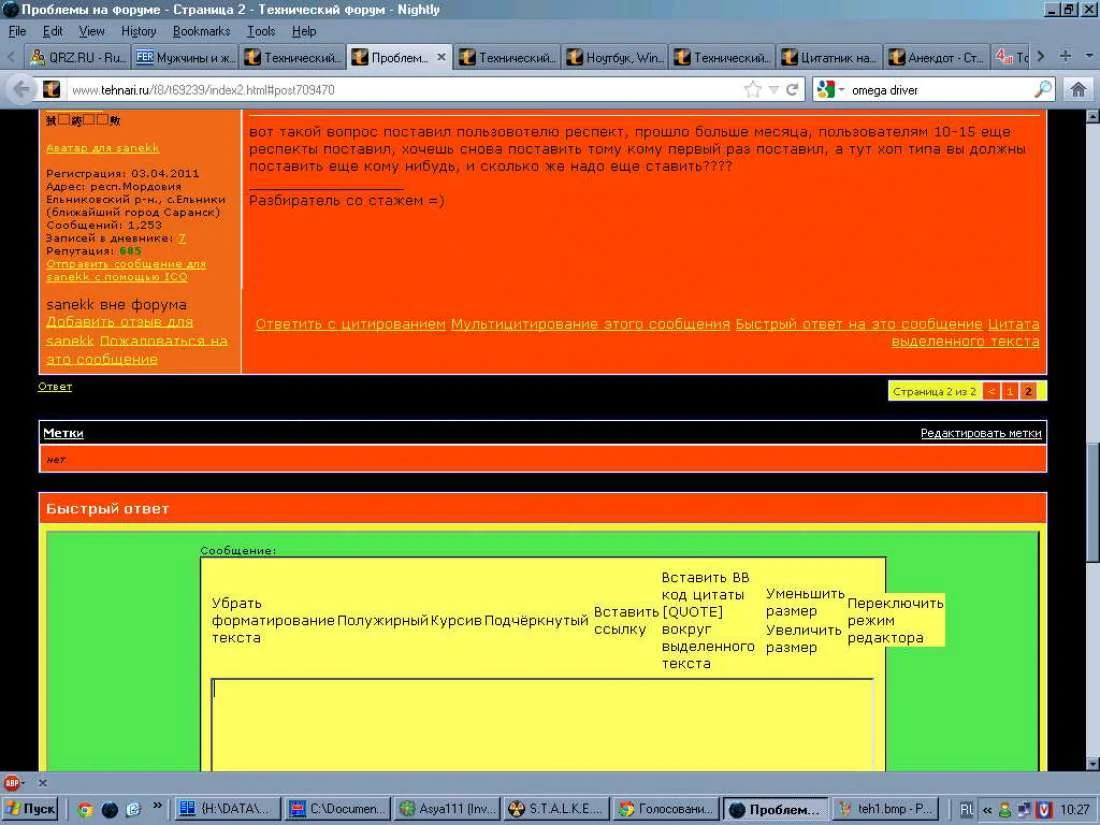Switch to the Анекдот - Ст... tab
This screenshot has width=1100, height=825.
pyautogui.click(x=937, y=58)
